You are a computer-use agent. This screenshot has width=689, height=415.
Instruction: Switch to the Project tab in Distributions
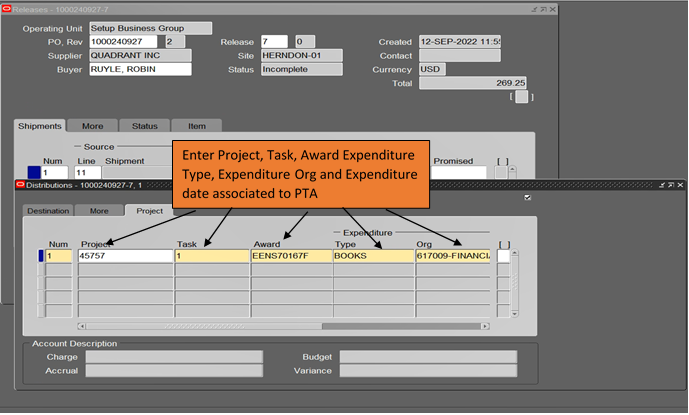pyautogui.click(x=149, y=211)
